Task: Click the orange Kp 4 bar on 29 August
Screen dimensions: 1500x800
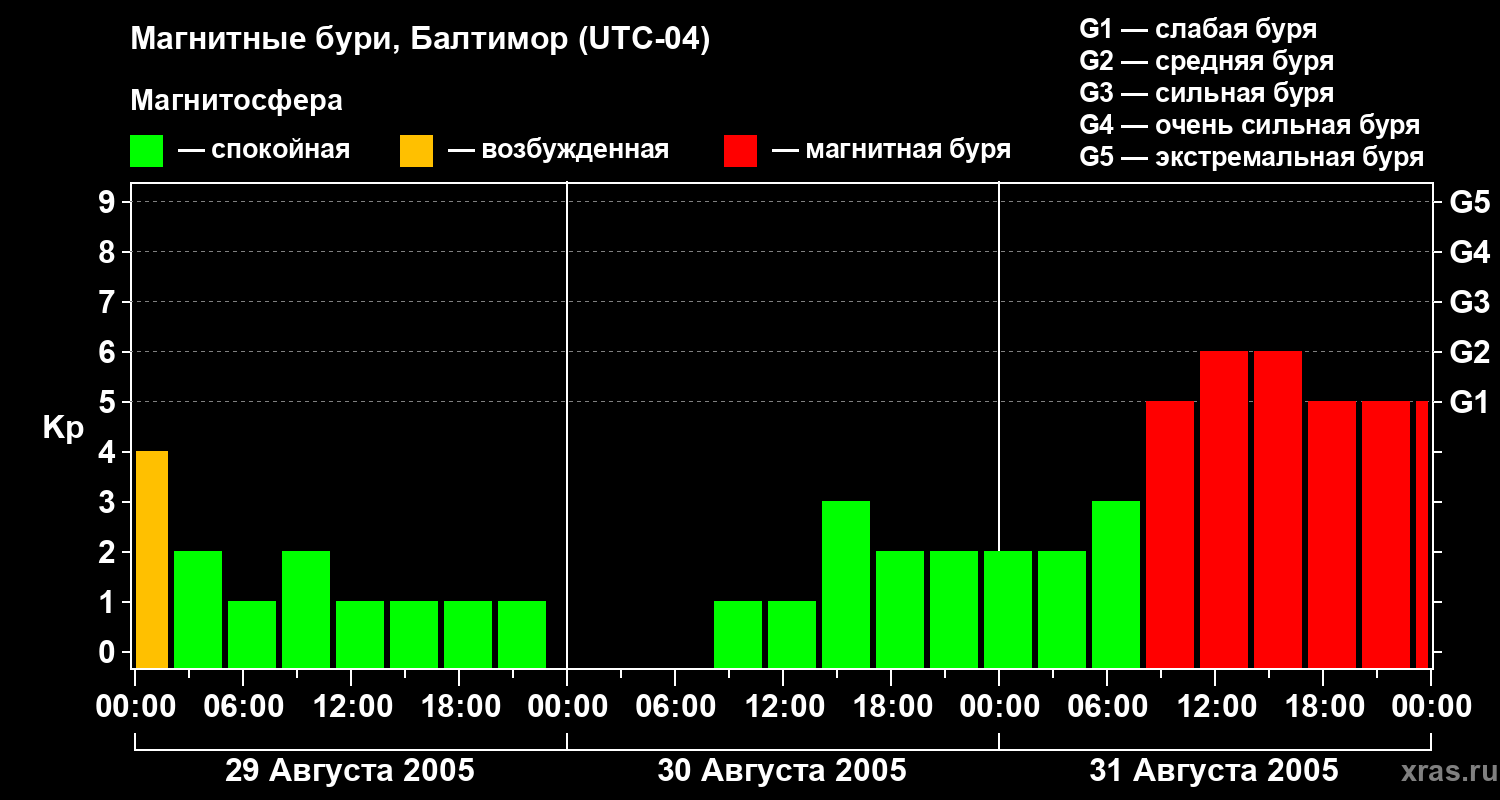Action: (x=152, y=559)
